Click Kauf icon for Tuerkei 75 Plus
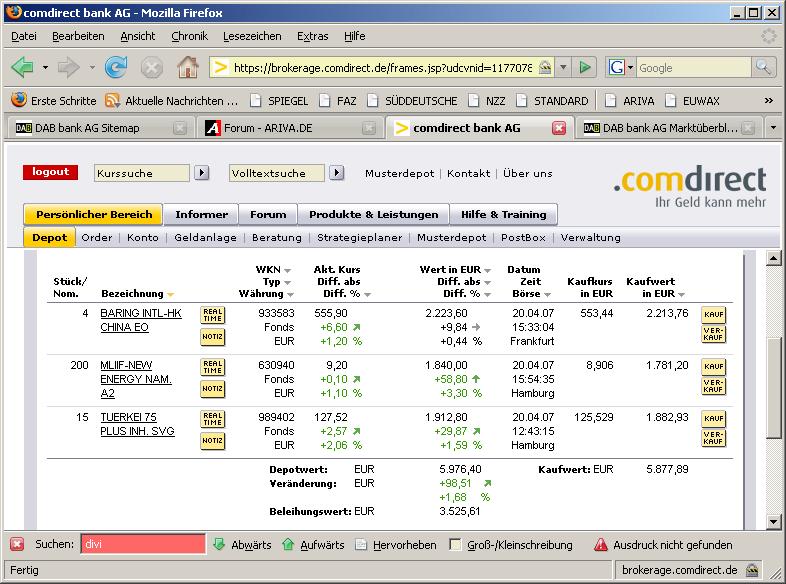The image size is (786, 584). [x=713, y=418]
